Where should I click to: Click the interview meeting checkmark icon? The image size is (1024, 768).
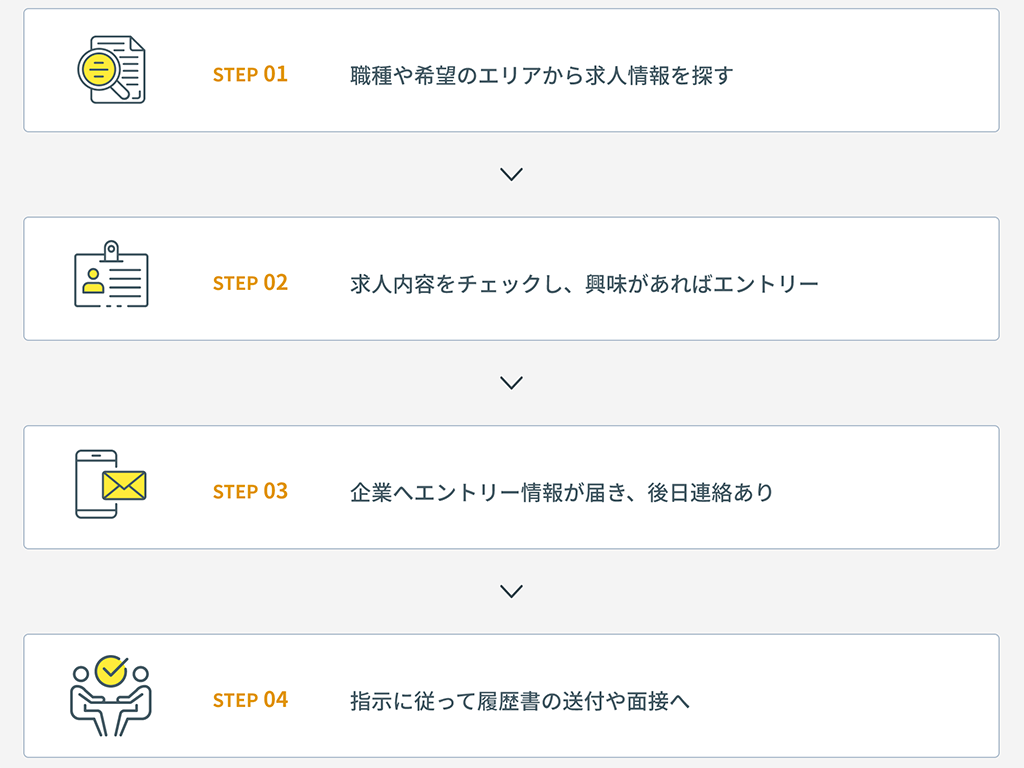point(111,696)
